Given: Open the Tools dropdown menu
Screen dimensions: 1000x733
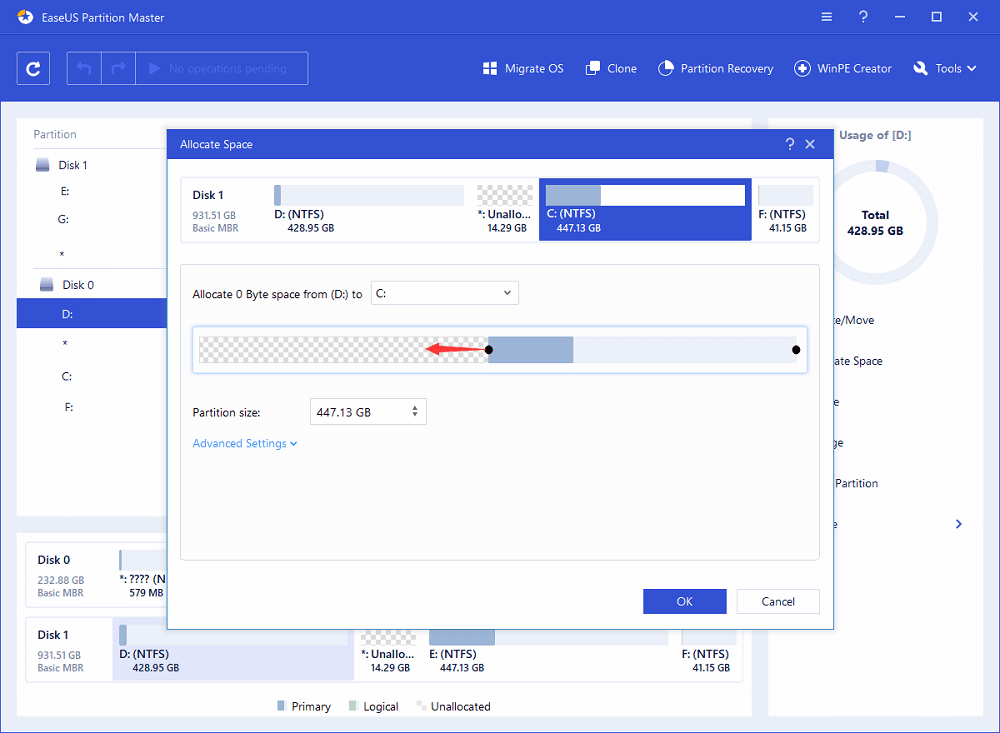Looking at the screenshot, I should [x=937, y=69].
